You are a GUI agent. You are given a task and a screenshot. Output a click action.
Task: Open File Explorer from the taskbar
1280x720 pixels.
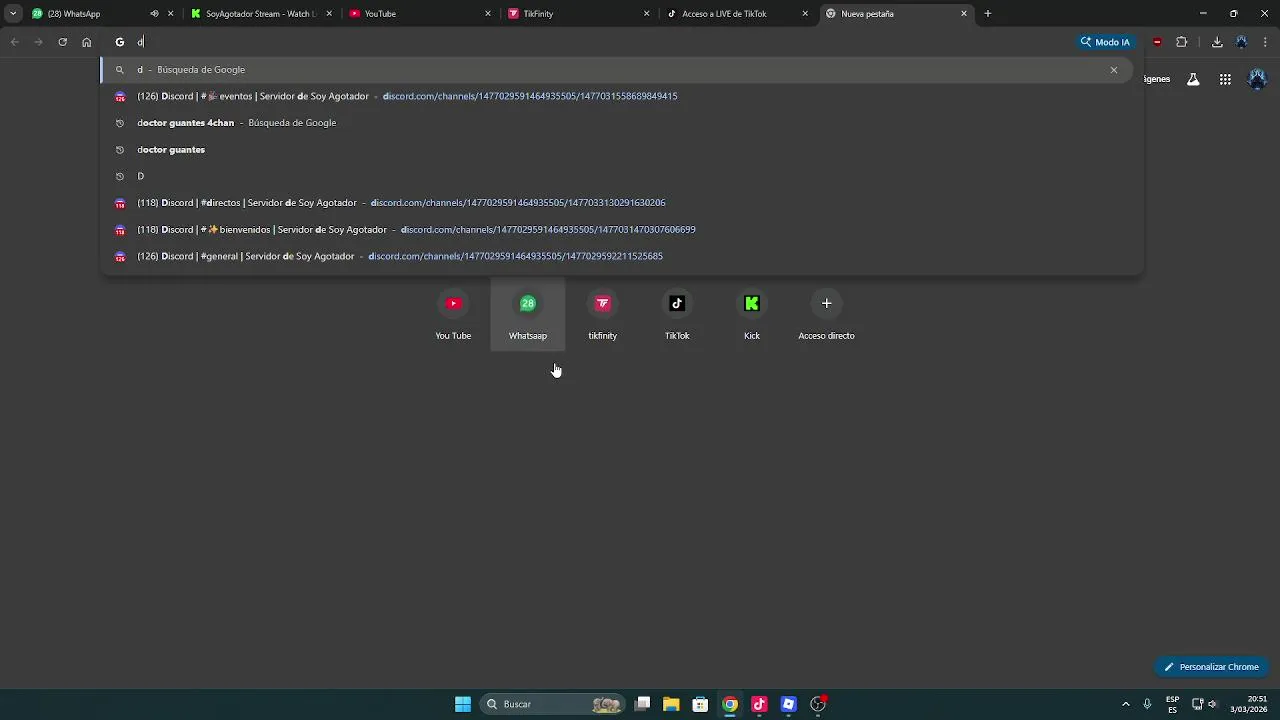click(671, 704)
